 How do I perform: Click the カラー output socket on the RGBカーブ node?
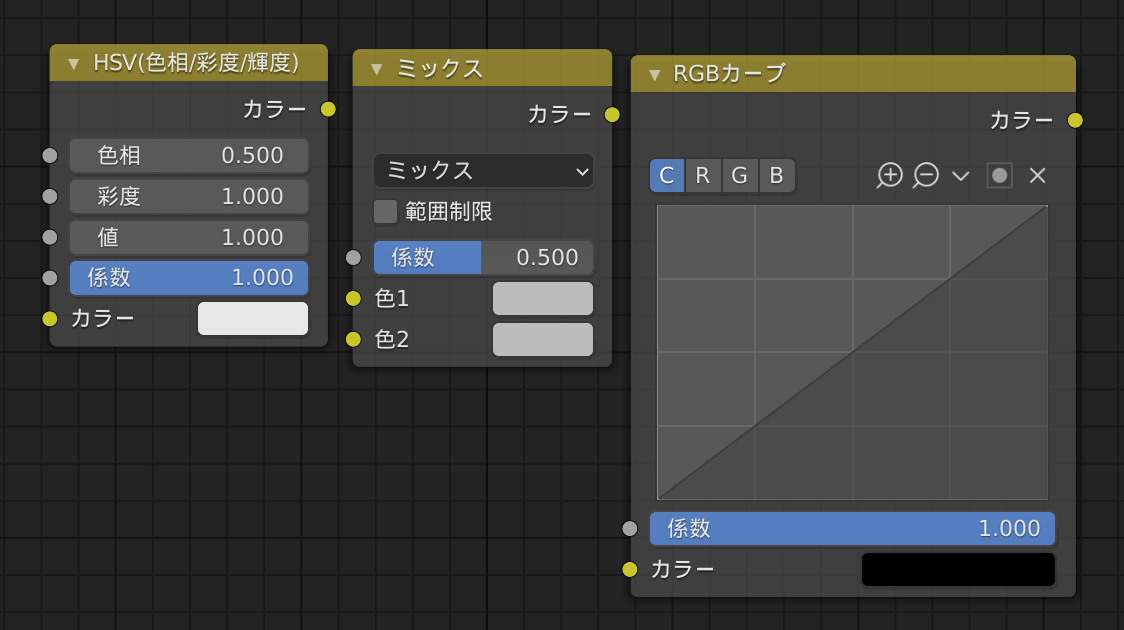coord(1076,120)
